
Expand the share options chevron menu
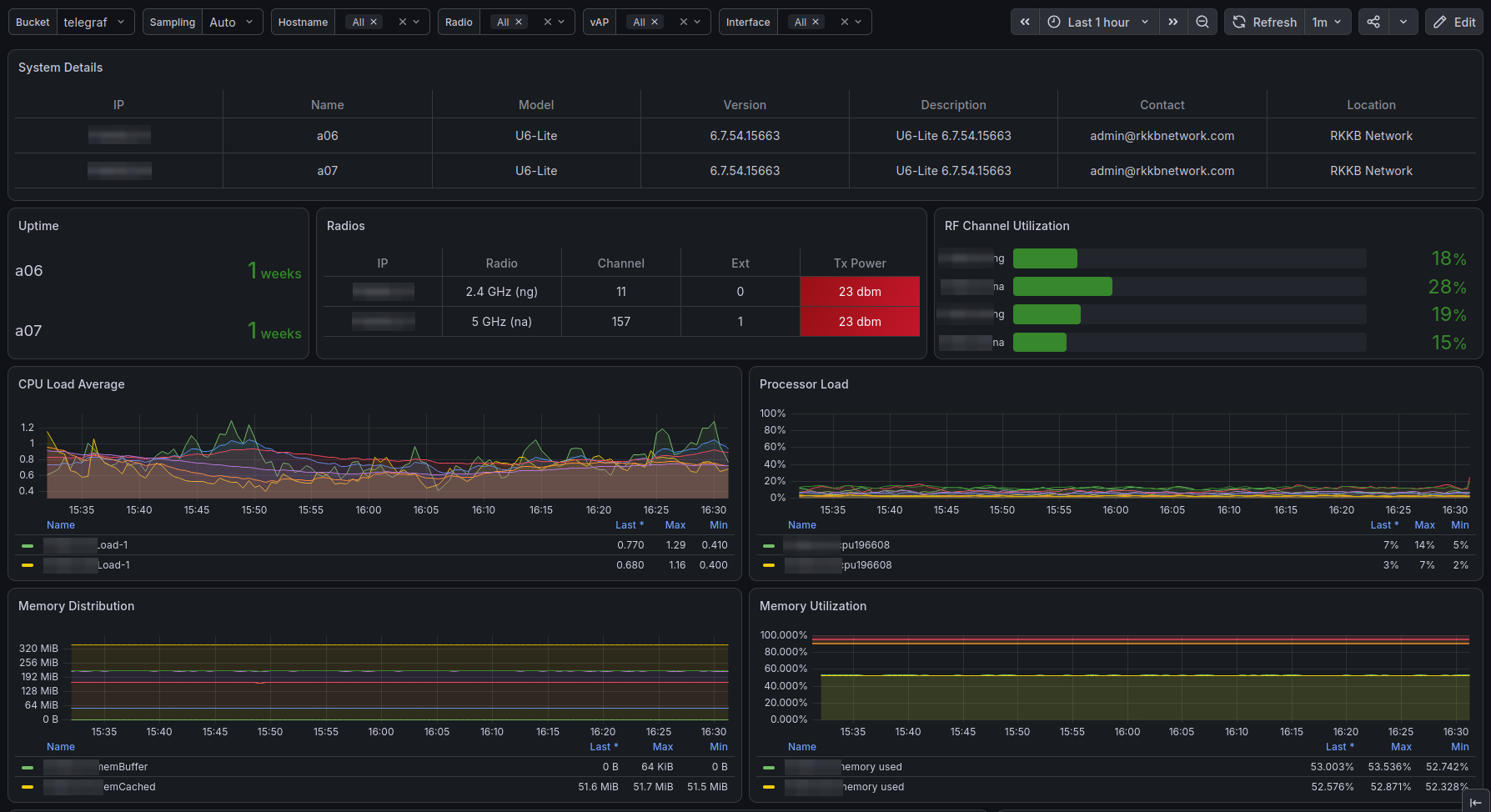[1403, 23]
